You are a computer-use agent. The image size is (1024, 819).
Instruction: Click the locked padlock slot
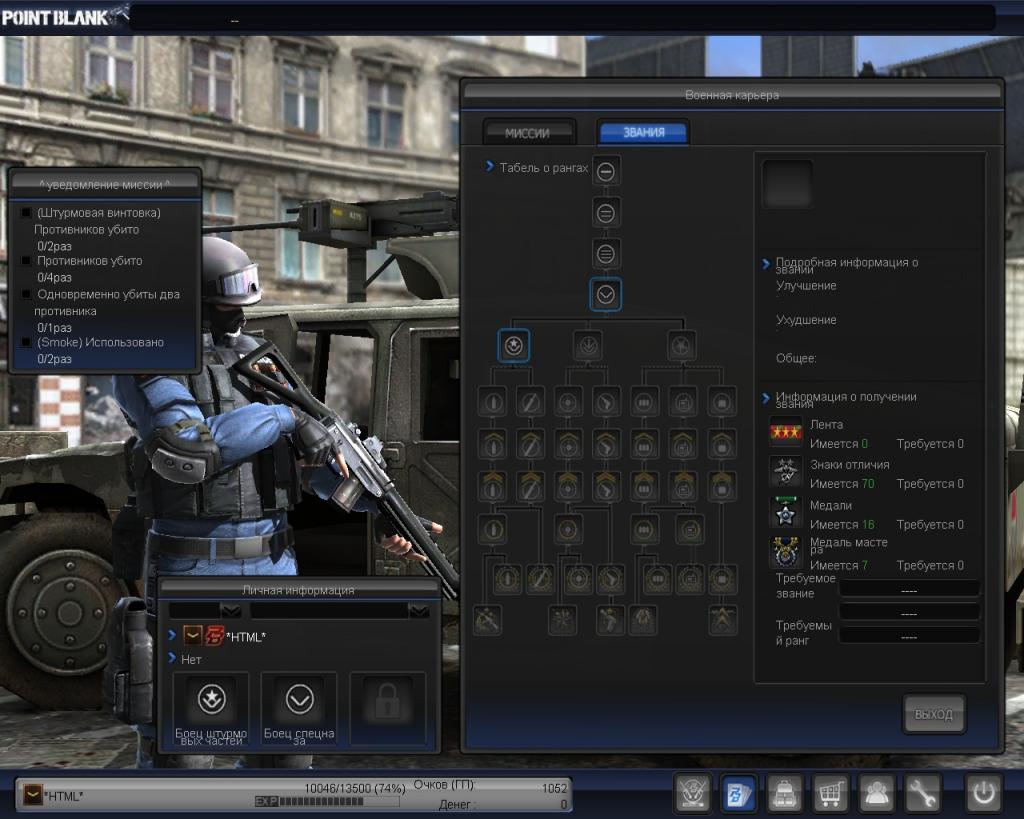[x=387, y=709]
